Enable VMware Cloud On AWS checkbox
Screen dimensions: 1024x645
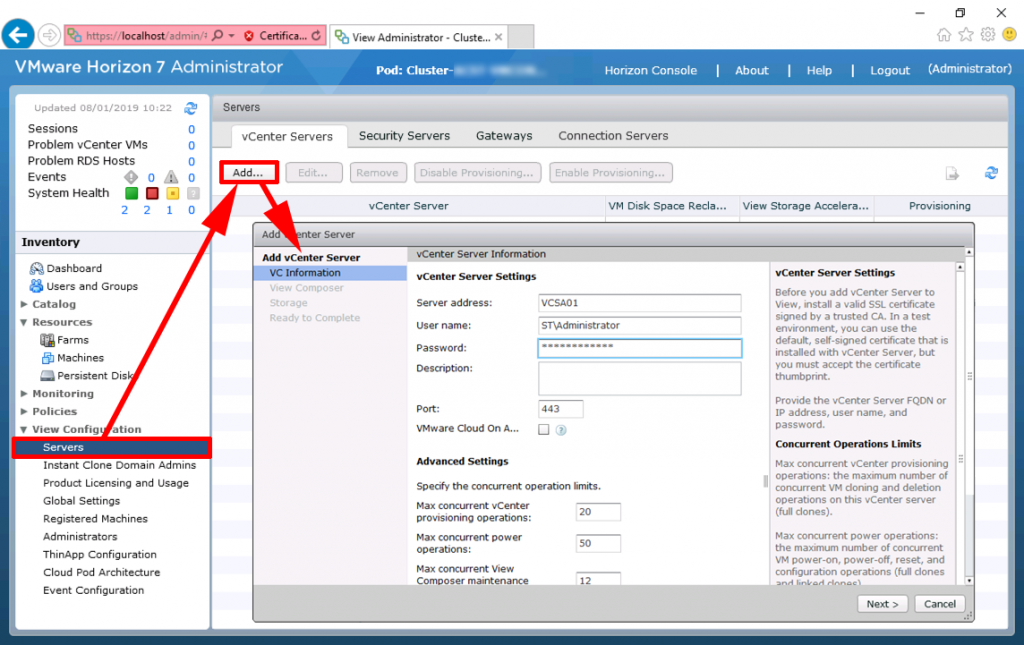click(x=544, y=429)
